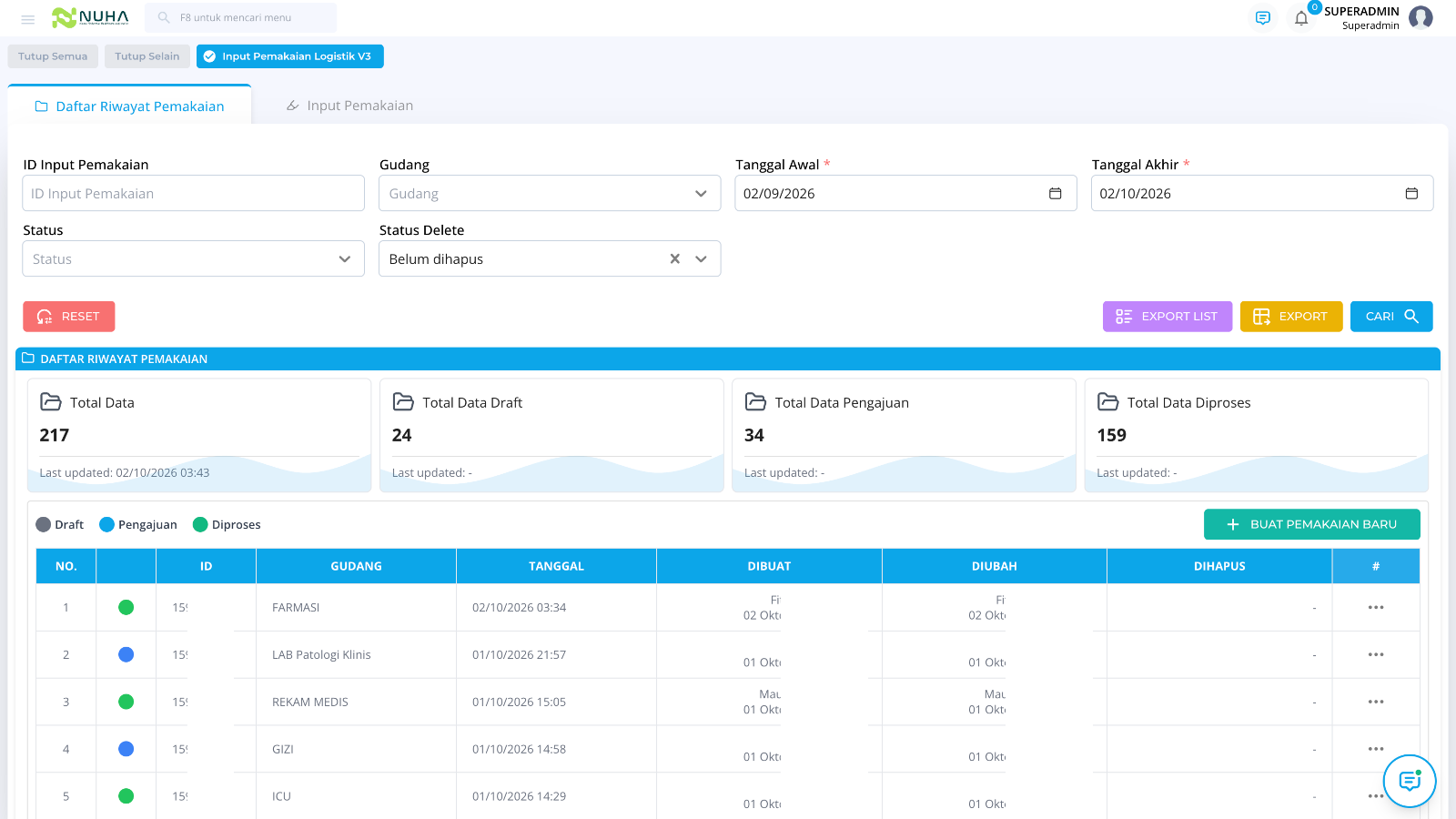Focus the F8 menu search box

[x=240, y=17]
